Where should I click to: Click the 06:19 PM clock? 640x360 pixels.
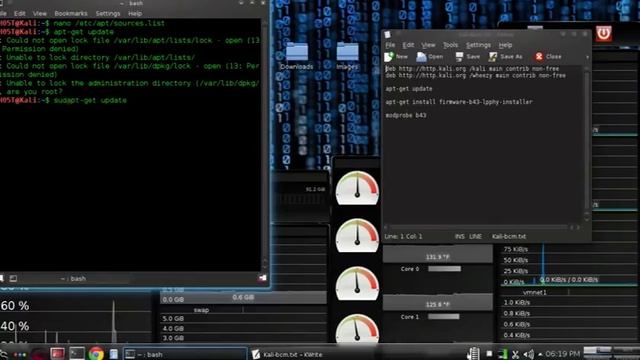click(562, 354)
